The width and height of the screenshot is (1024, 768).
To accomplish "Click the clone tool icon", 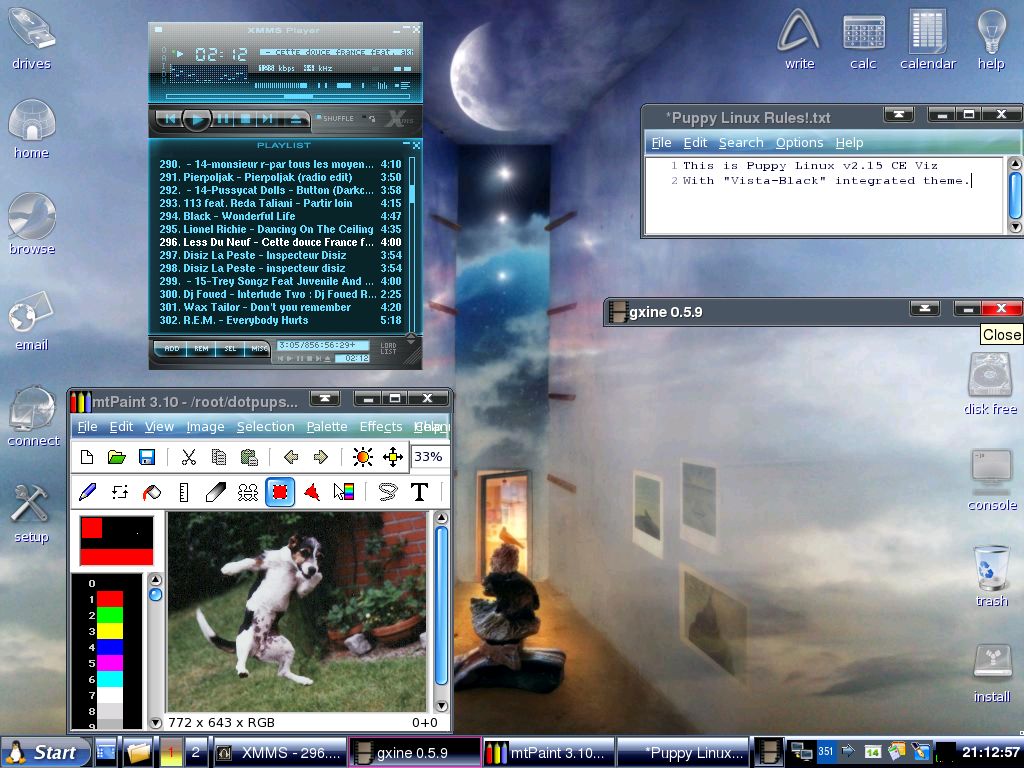I will pos(248,492).
